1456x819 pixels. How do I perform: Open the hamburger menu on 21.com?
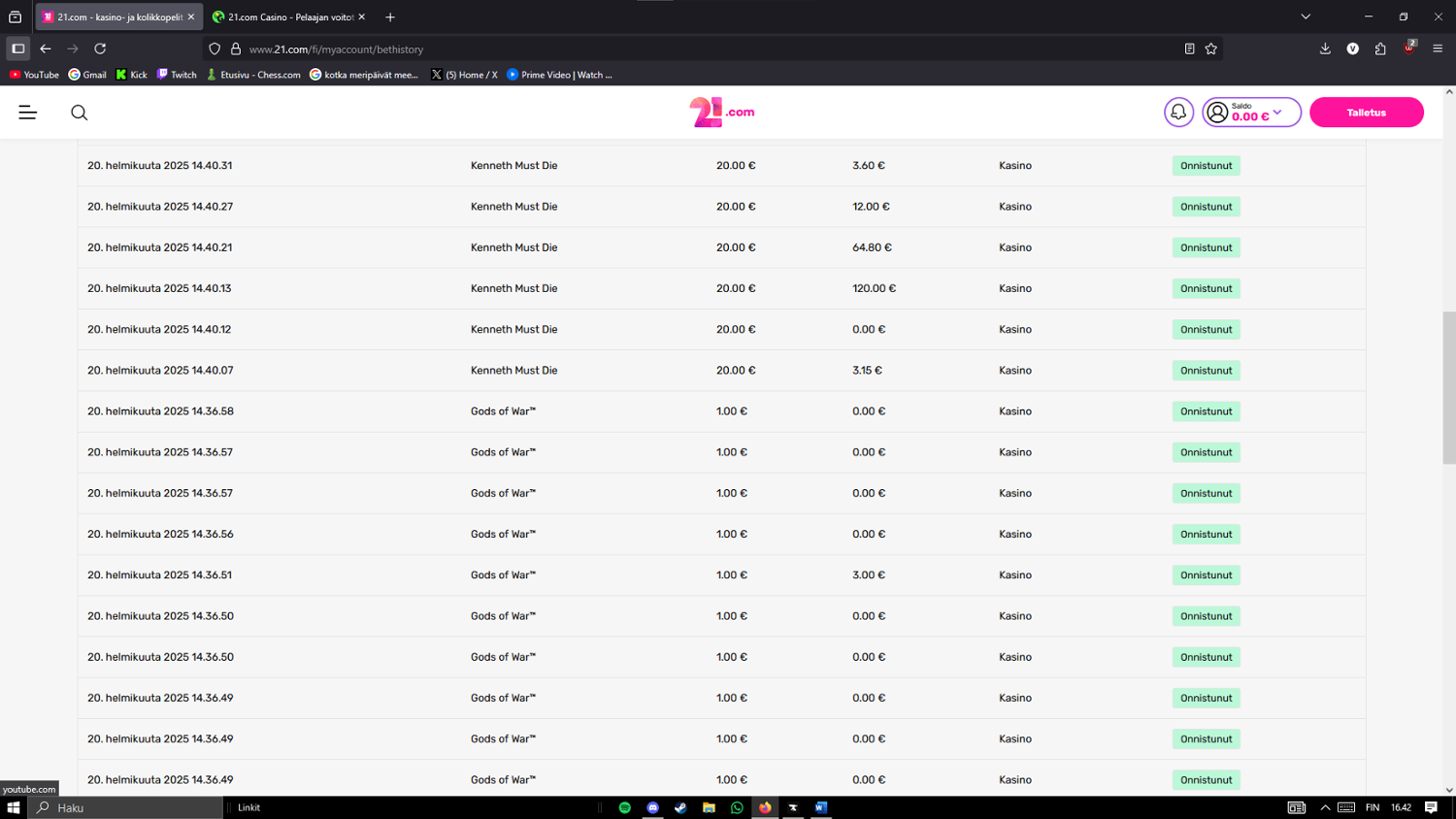click(27, 113)
